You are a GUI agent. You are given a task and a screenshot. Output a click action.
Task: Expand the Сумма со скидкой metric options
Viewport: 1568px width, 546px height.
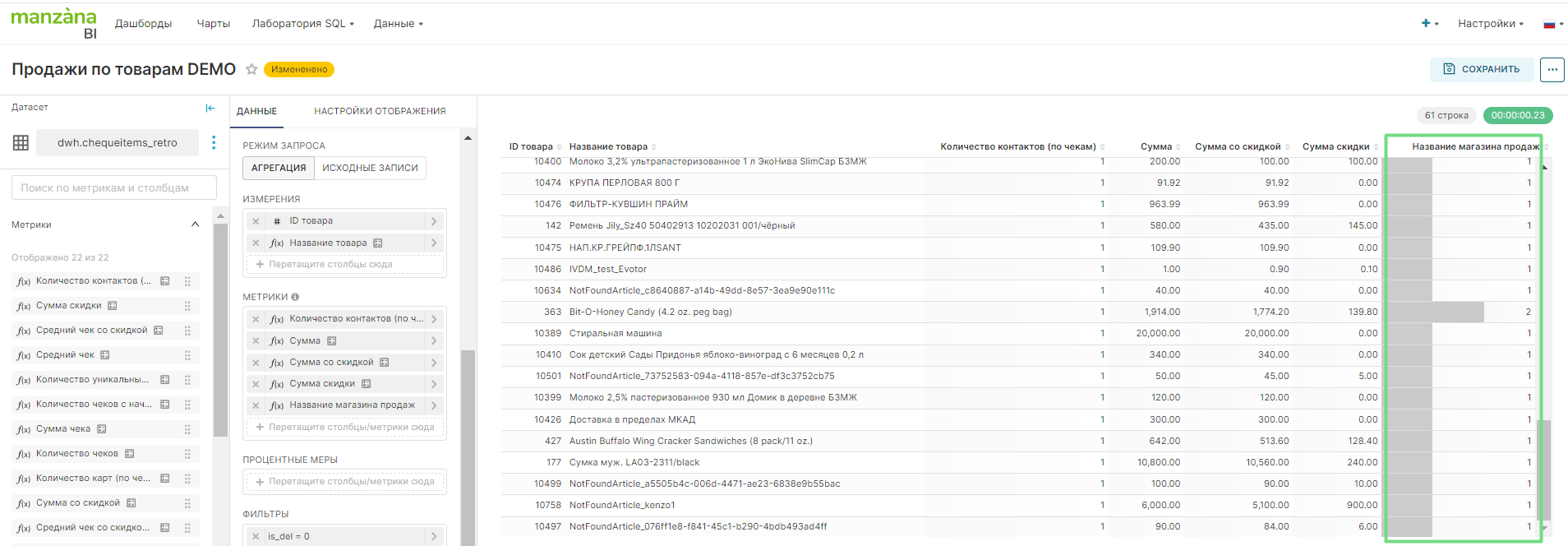[x=434, y=363]
